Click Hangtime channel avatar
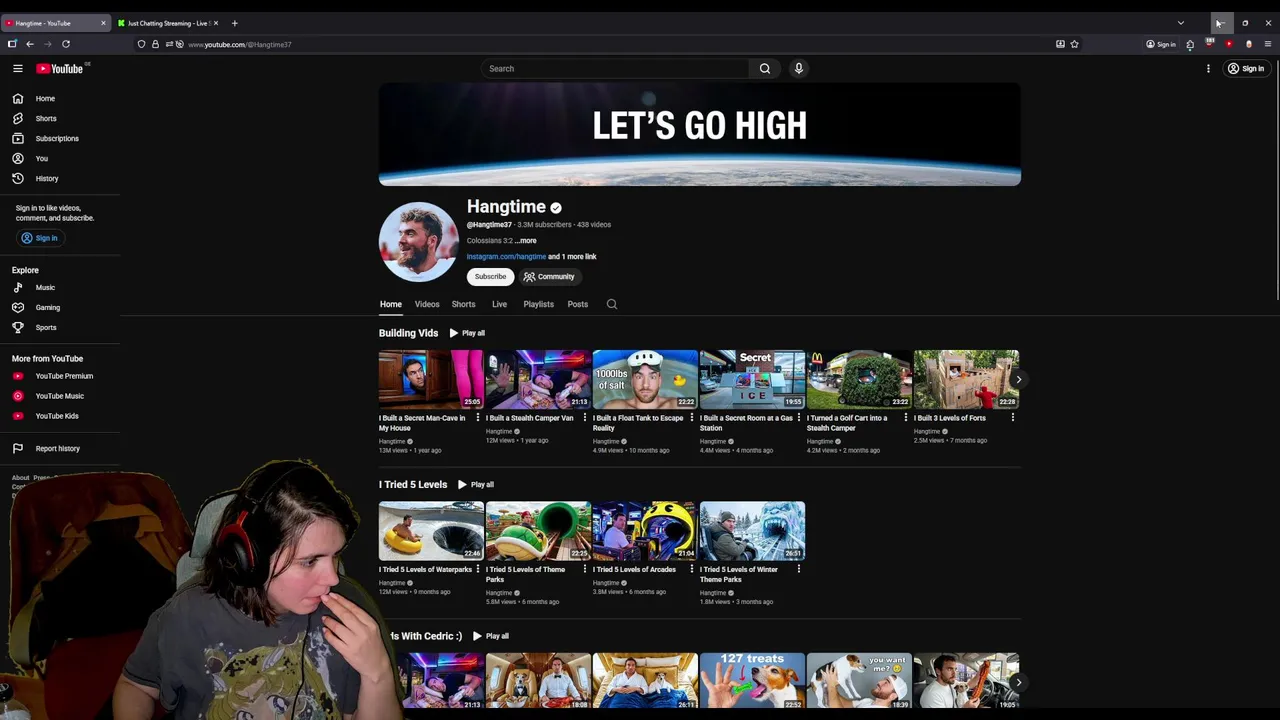This screenshot has height=720, width=1280. [x=418, y=242]
